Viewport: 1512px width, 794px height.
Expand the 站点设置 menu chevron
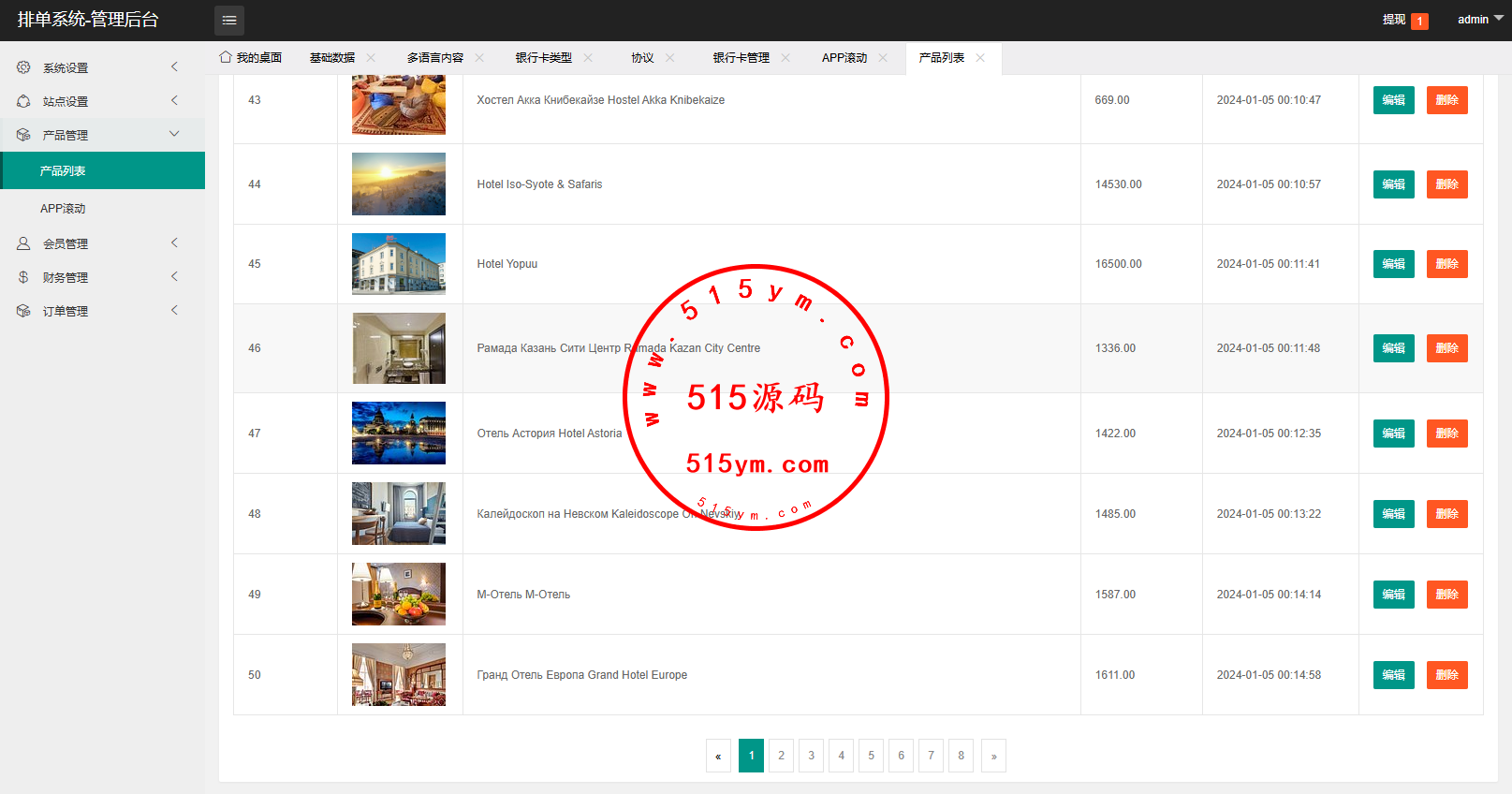click(x=174, y=100)
